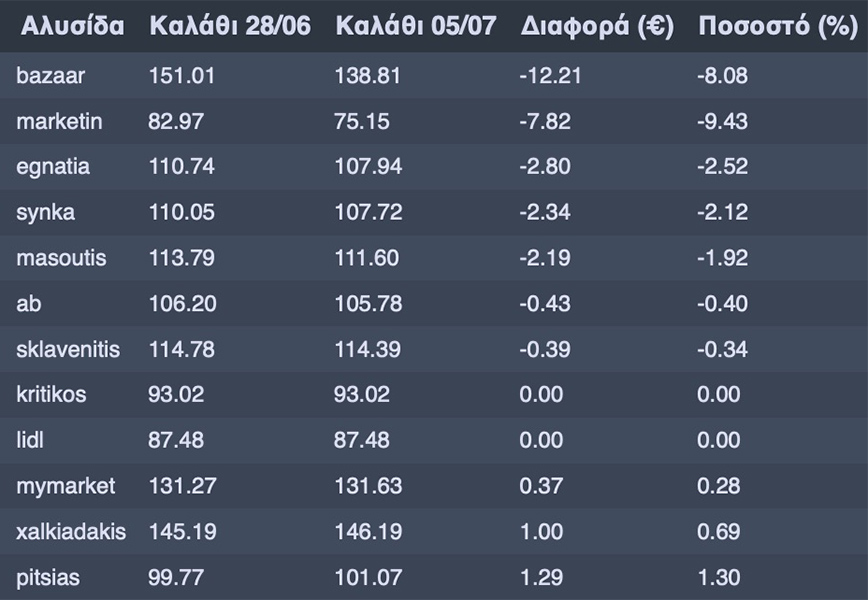
Task: Click the kritikos chain name
Action: tap(51, 394)
